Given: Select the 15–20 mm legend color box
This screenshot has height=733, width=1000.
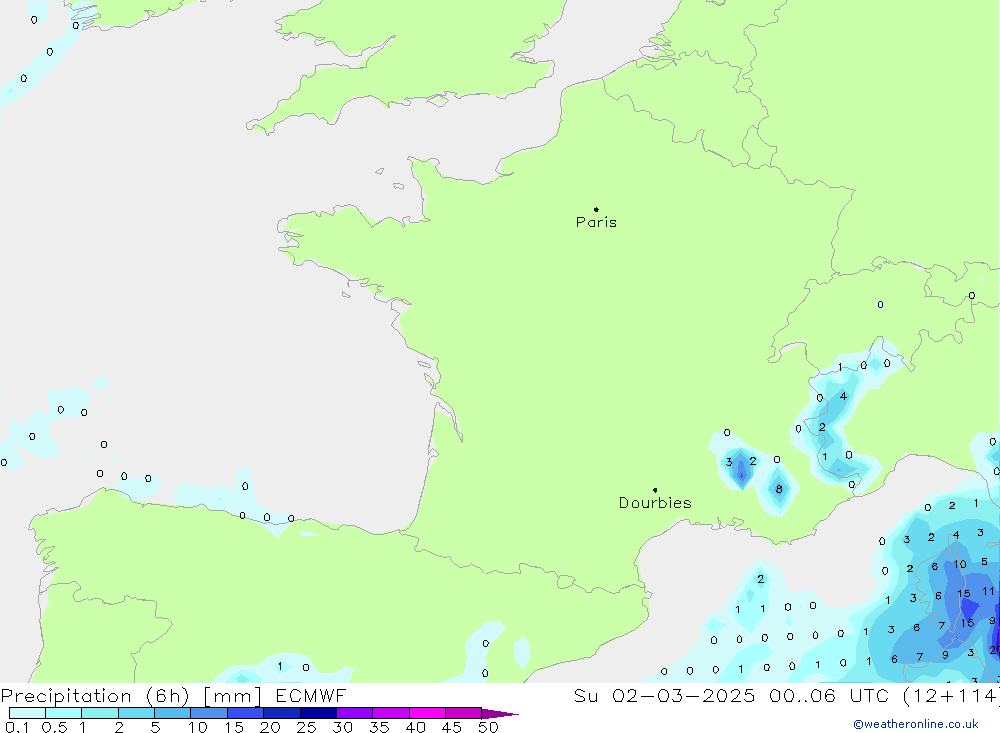Looking at the screenshot, I should point(246,713).
